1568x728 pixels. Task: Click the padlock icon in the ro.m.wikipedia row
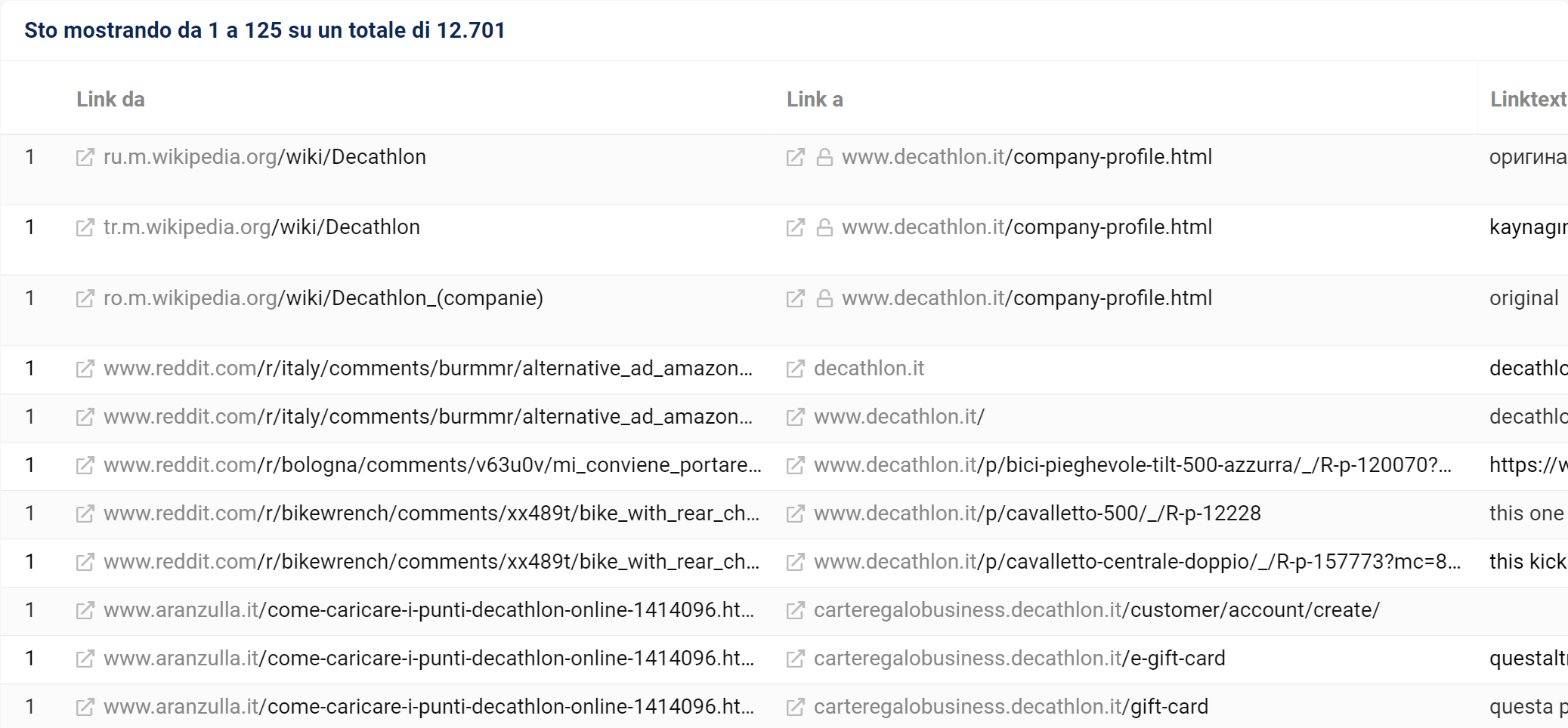click(x=824, y=298)
